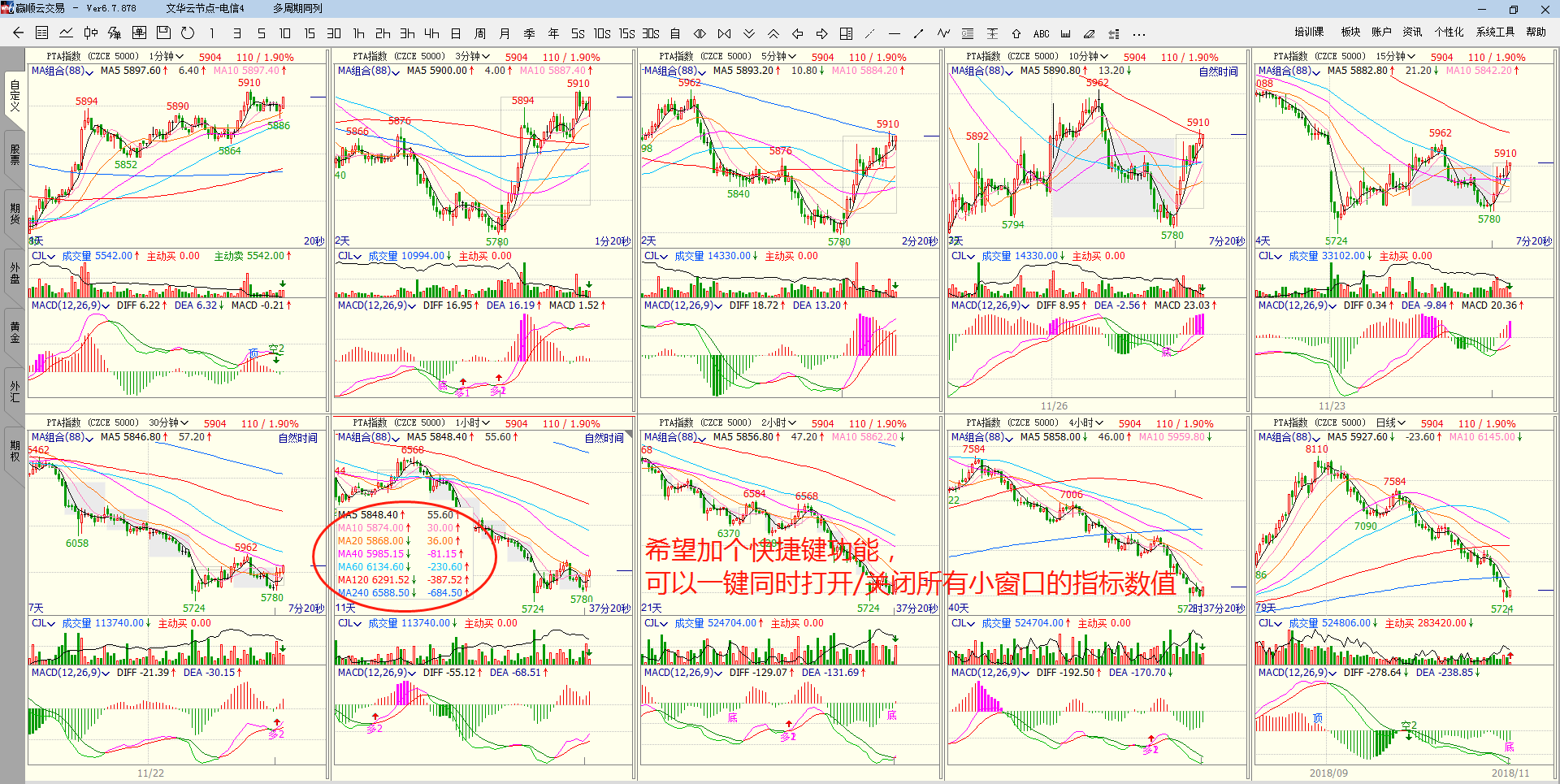This screenshot has height=784, width=1560.
Task: Select the 周 weekly period toolbar button
Action: [480, 33]
